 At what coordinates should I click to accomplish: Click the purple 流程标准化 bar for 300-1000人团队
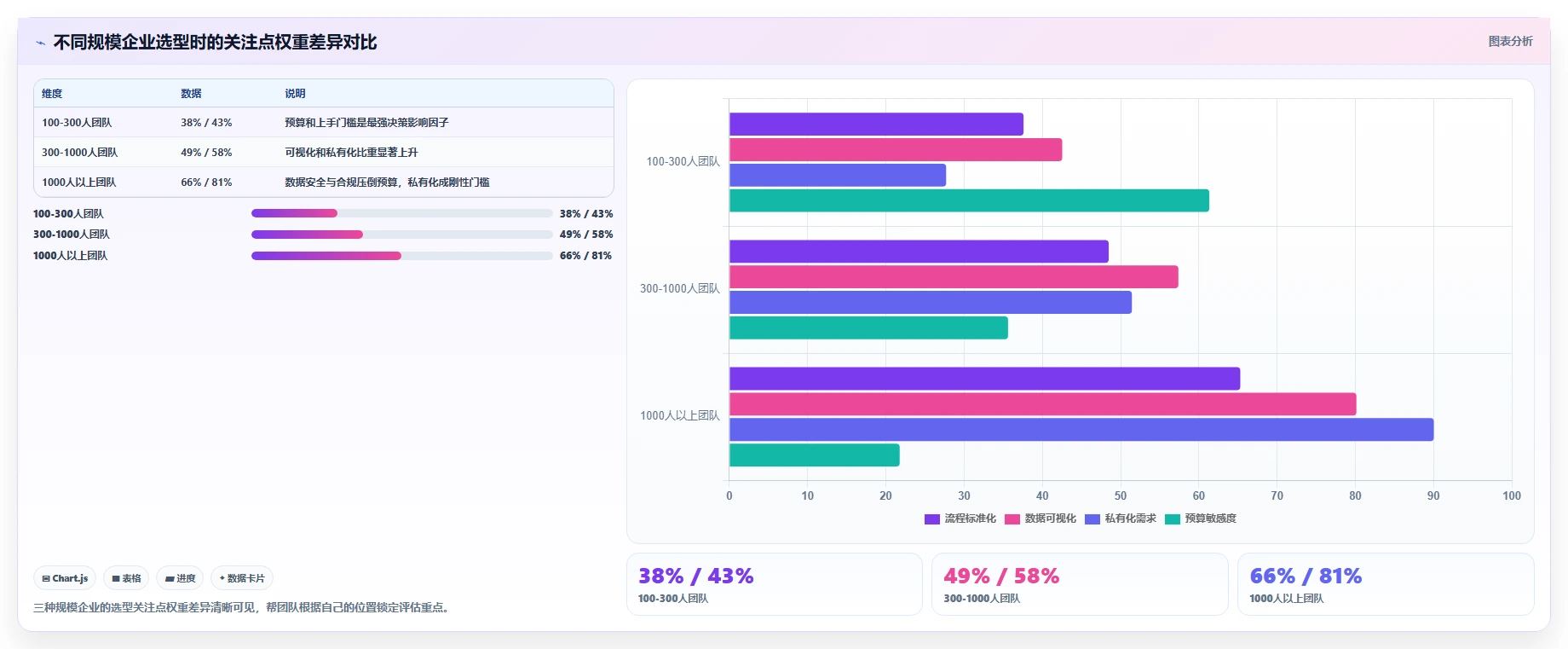point(919,252)
